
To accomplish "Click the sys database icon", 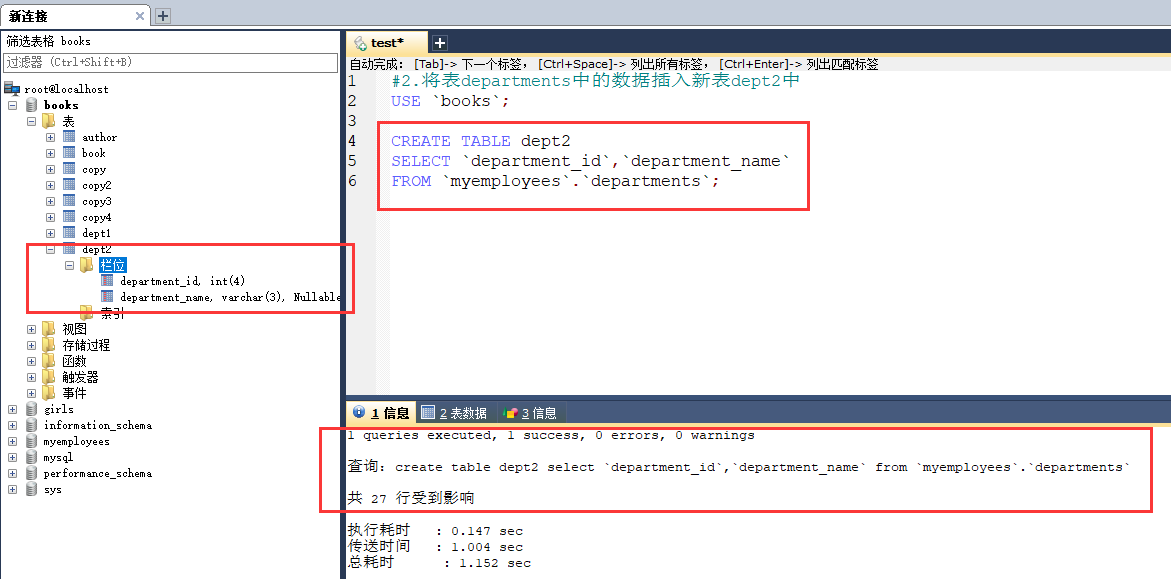I will coord(31,489).
